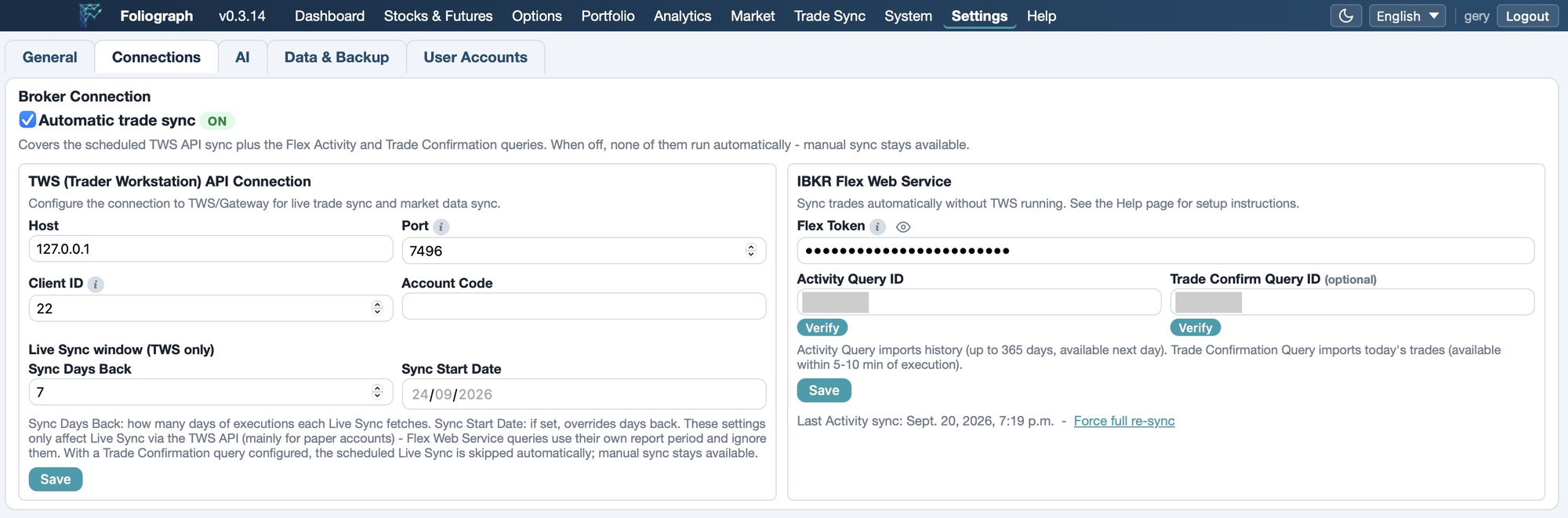1568x518 pixels.
Task: Reveal Flex Token with eye icon
Action: coord(903,227)
